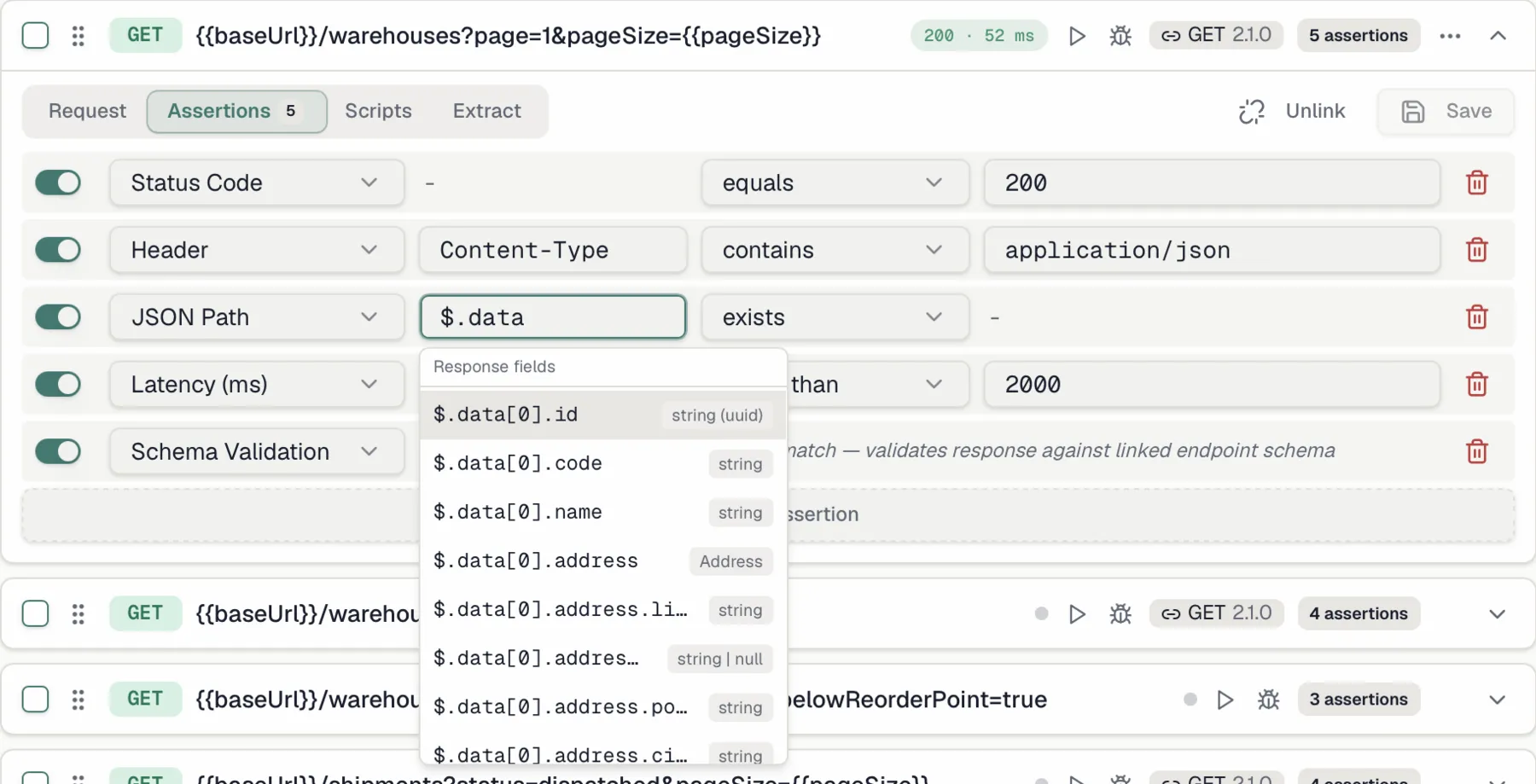Run the request with 4 assertions
Viewport: 1536px width, 784px height.
[x=1077, y=614]
